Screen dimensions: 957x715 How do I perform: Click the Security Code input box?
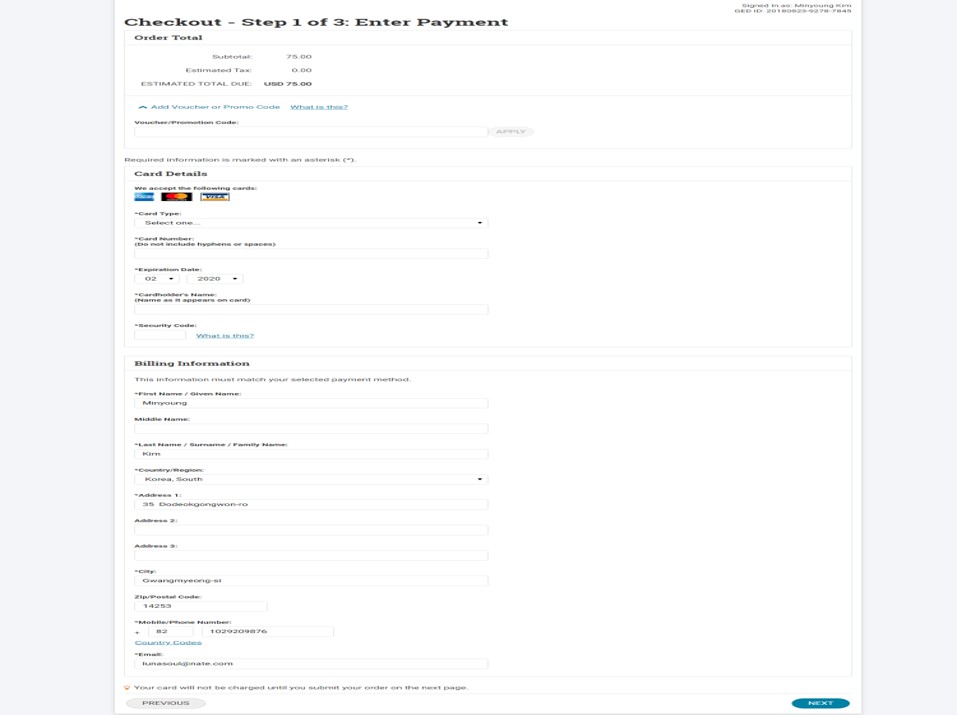point(160,336)
